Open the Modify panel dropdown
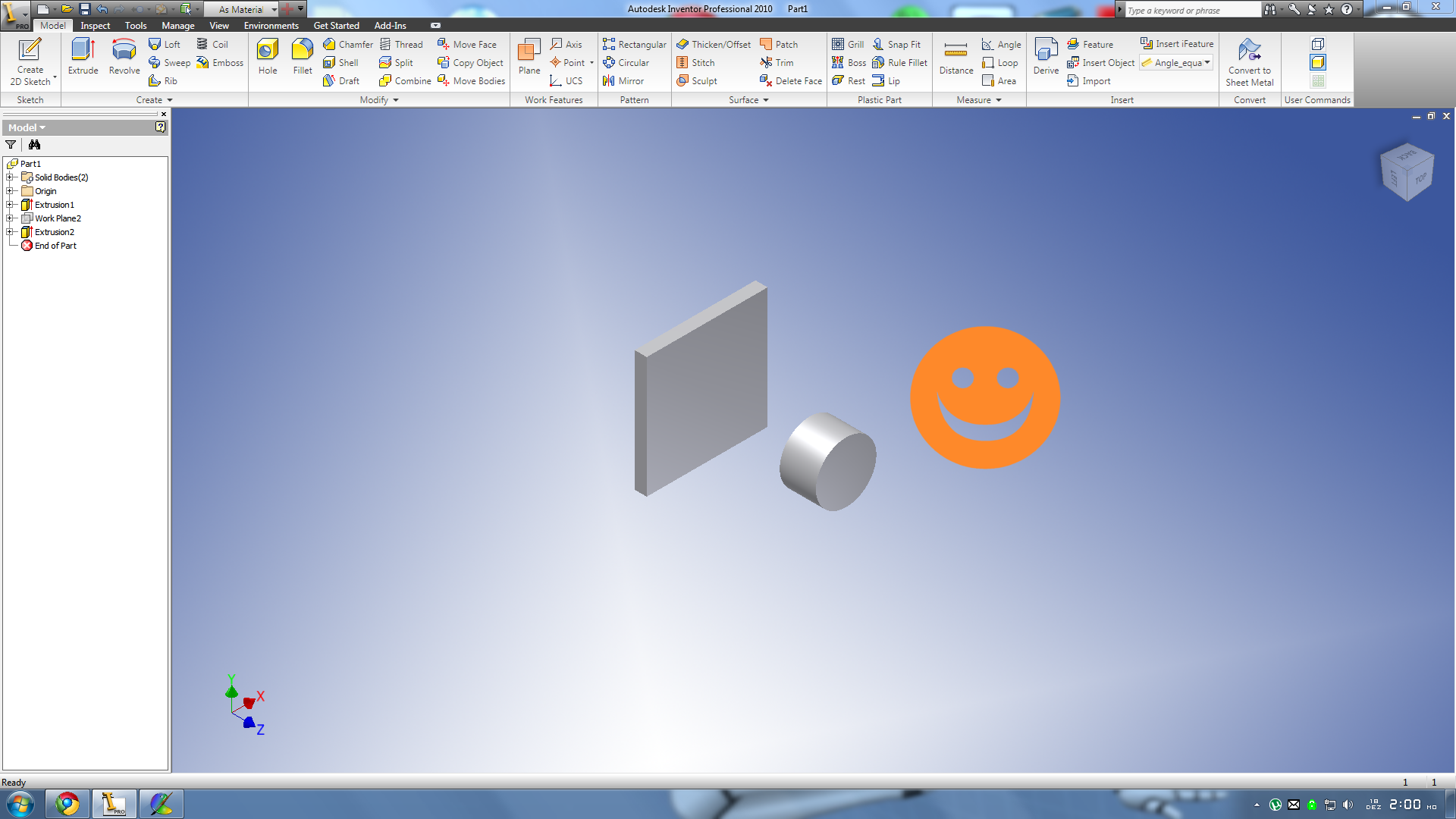The image size is (1456, 819). (x=395, y=100)
